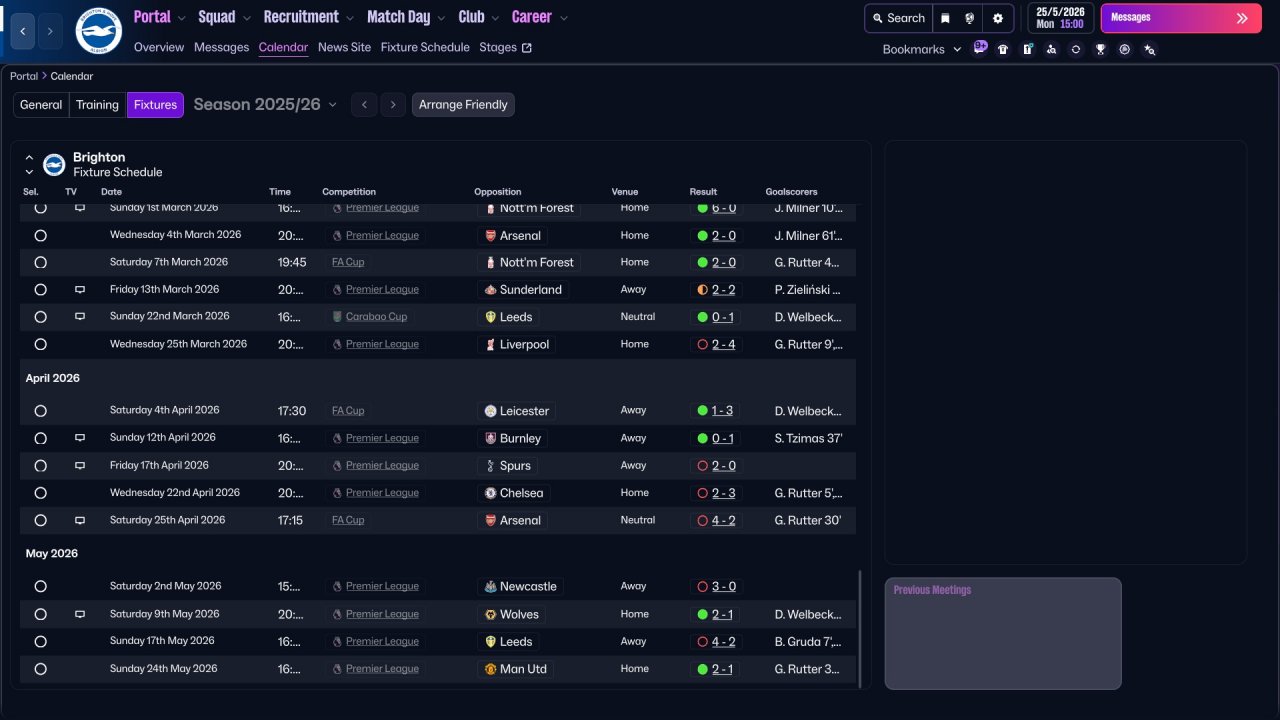This screenshot has height=720, width=1280.
Task: Open the circular play bookmark icon
Action: (1125, 49)
